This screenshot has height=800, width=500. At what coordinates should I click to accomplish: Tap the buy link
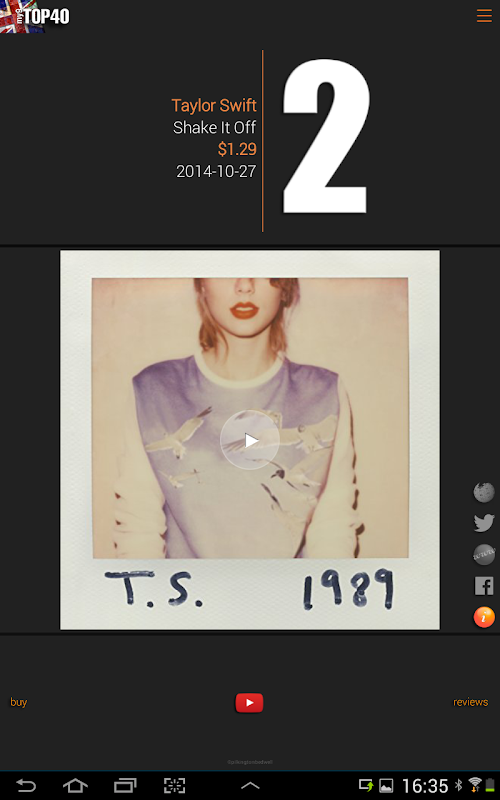tap(18, 702)
